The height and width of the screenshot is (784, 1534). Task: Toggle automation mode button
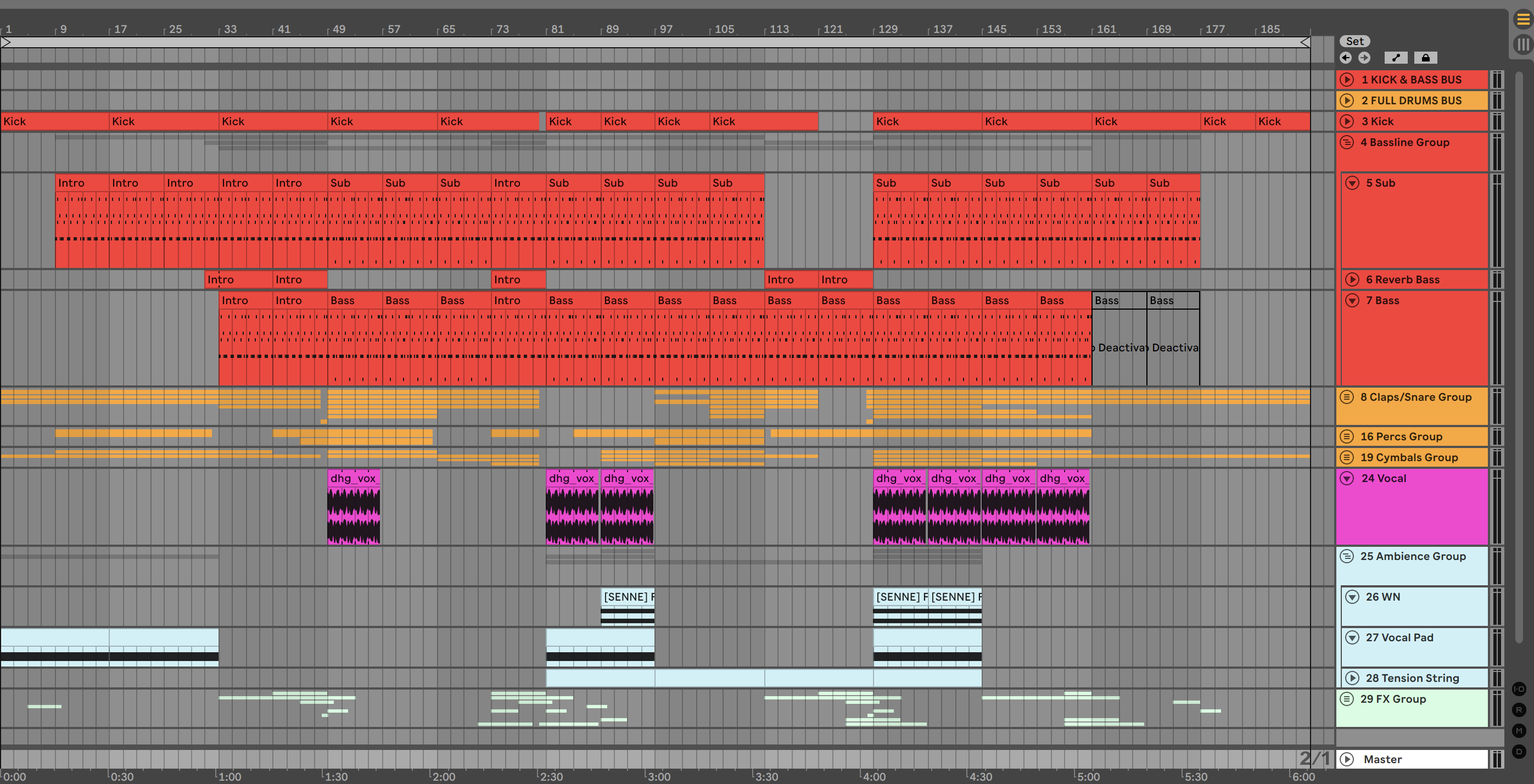[1396, 58]
